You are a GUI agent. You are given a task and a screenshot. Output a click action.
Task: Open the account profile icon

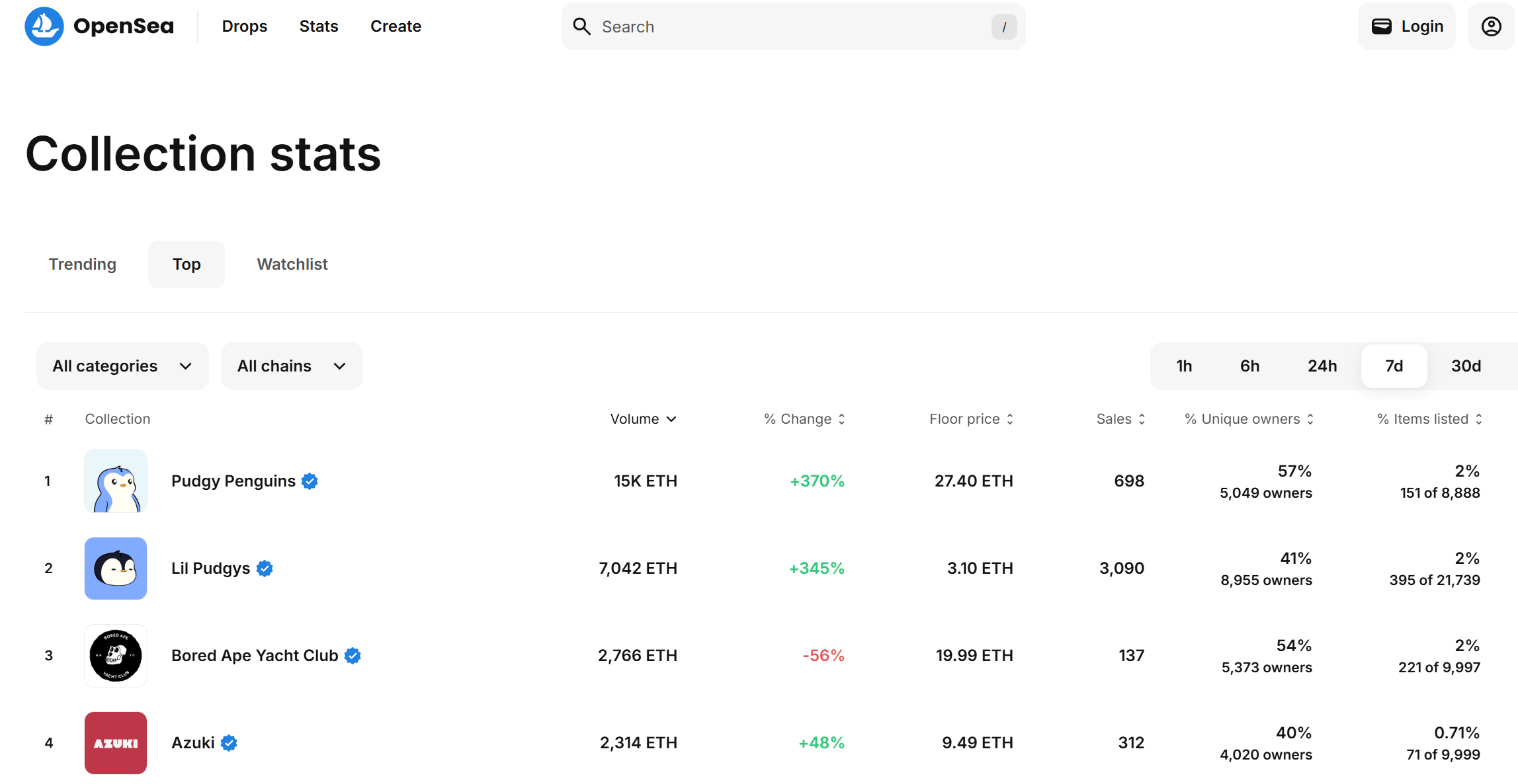[1491, 26]
